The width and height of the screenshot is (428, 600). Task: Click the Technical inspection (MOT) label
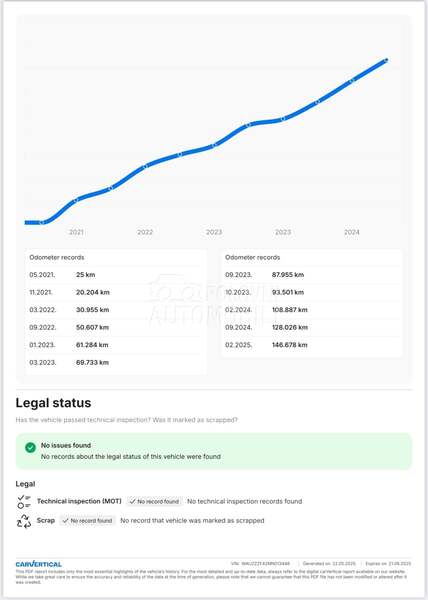click(x=79, y=501)
